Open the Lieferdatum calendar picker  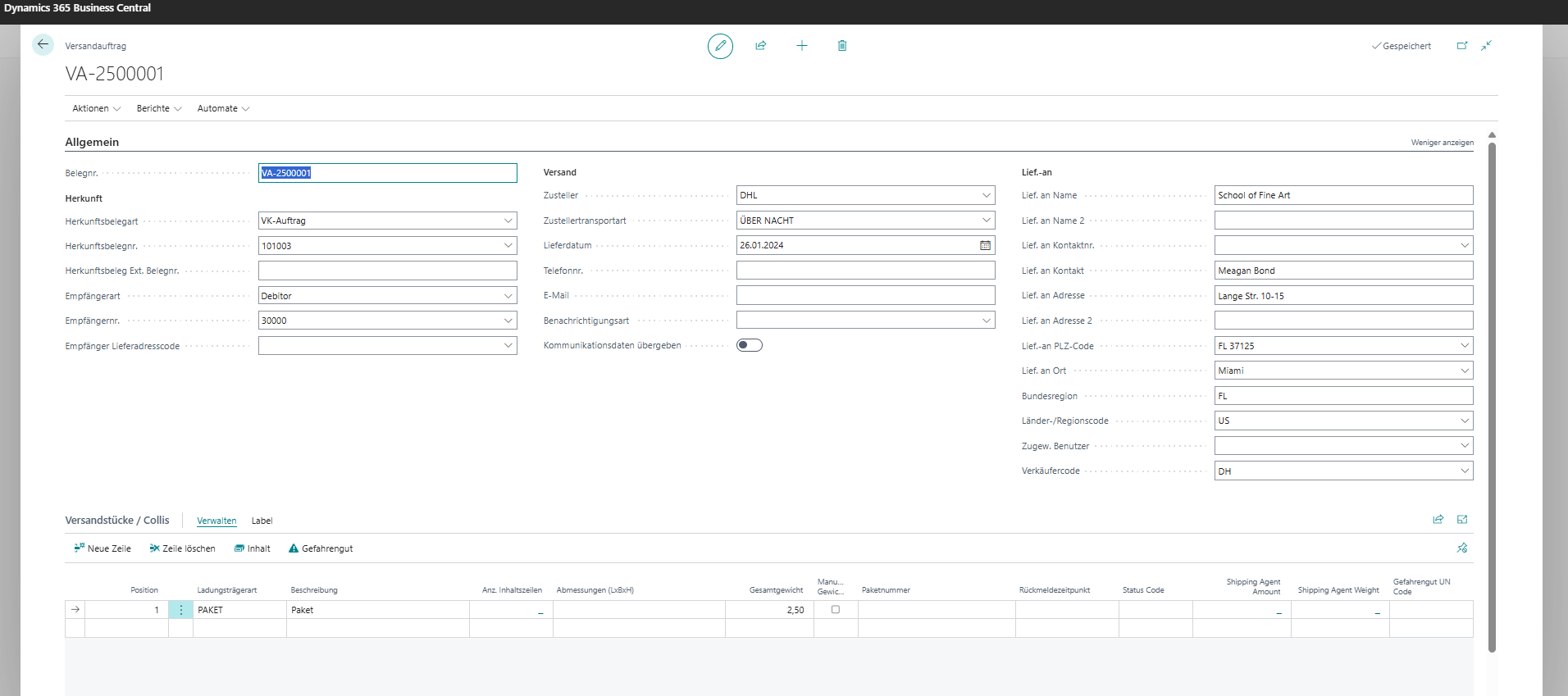985,245
